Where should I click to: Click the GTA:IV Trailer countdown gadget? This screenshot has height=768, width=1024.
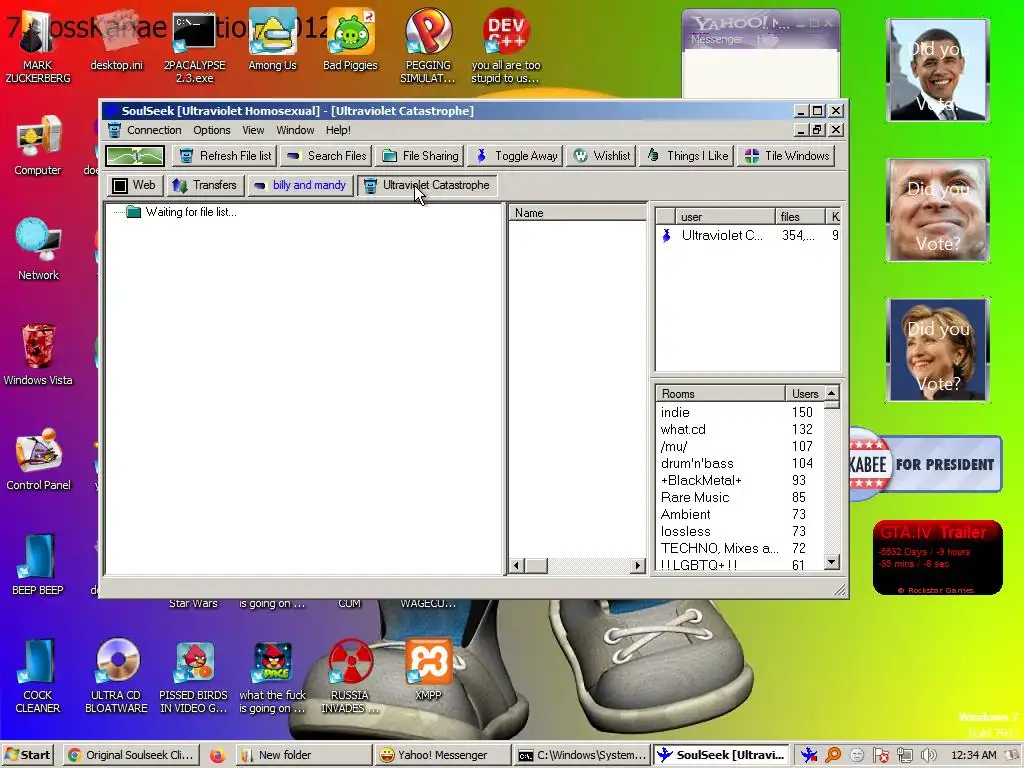[x=937, y=558]
